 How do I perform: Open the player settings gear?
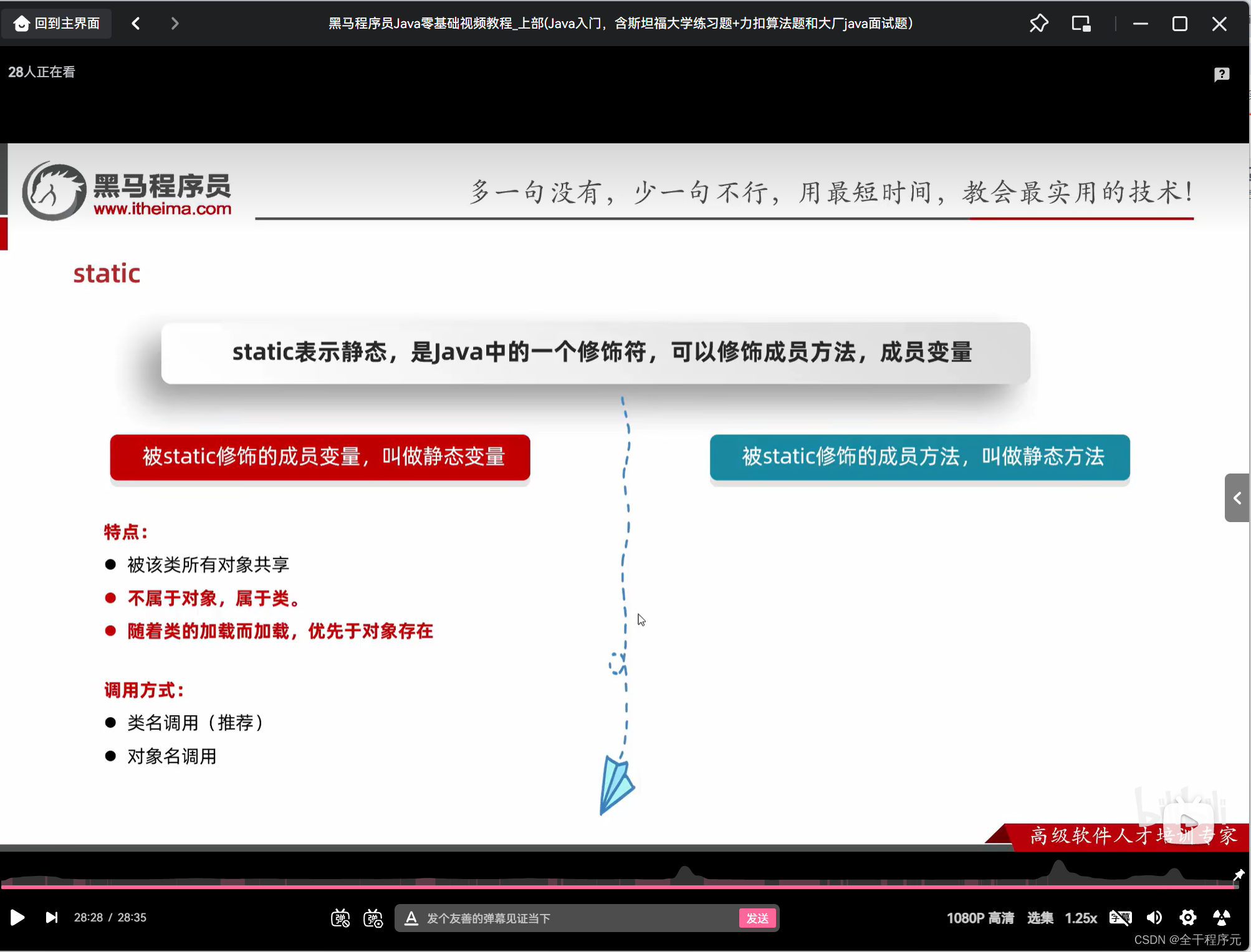click(x=1188, y=917)
